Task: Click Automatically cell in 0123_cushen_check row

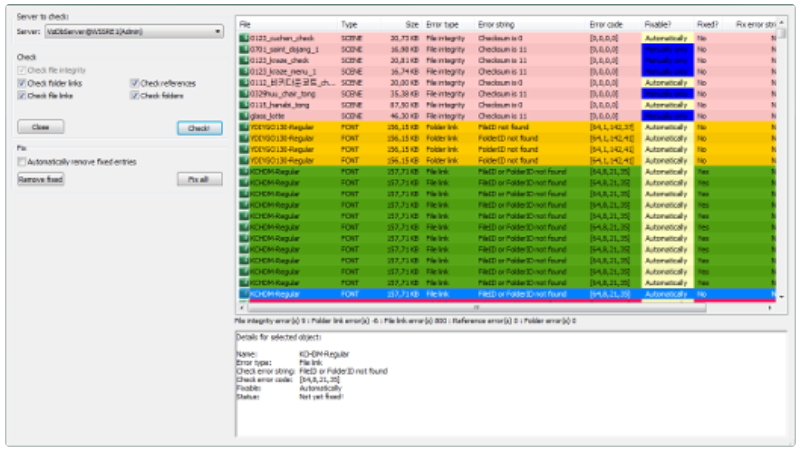Action: point(667,38)
